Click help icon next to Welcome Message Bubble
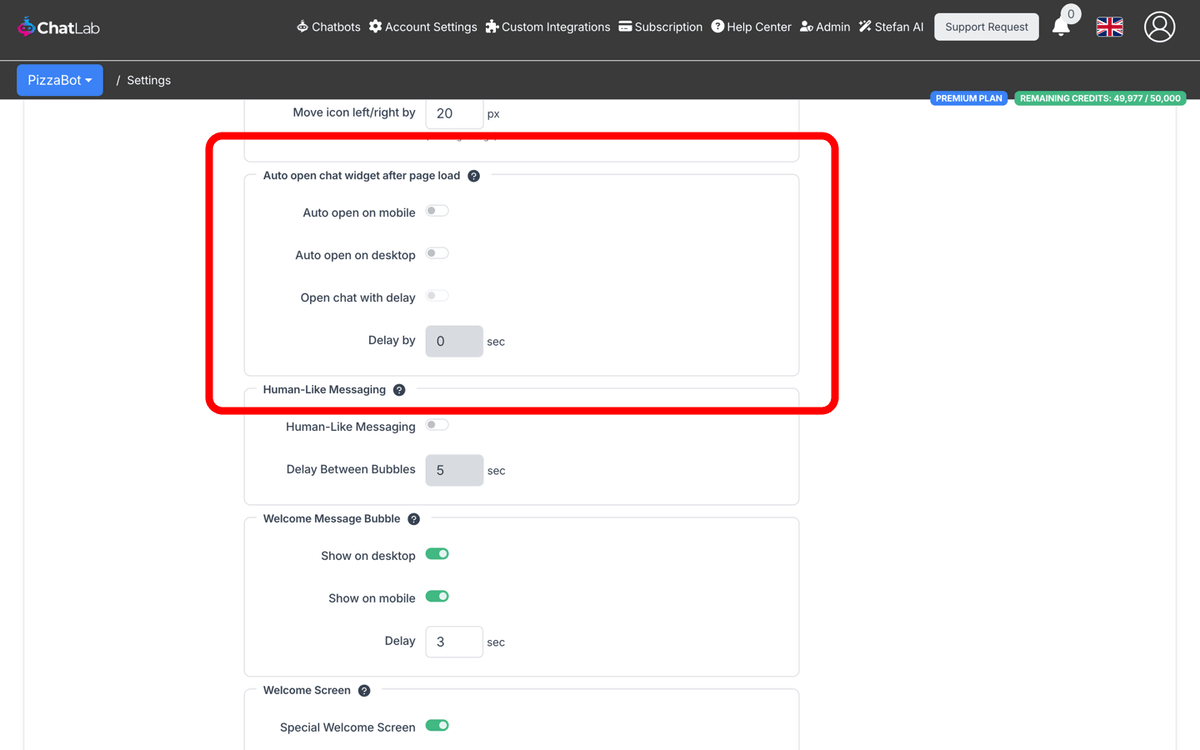 (x=414, y=519)
